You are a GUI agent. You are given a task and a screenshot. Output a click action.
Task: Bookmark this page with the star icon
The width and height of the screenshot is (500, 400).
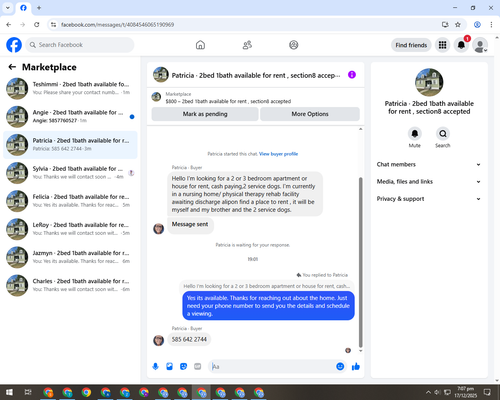coord(458,25)
